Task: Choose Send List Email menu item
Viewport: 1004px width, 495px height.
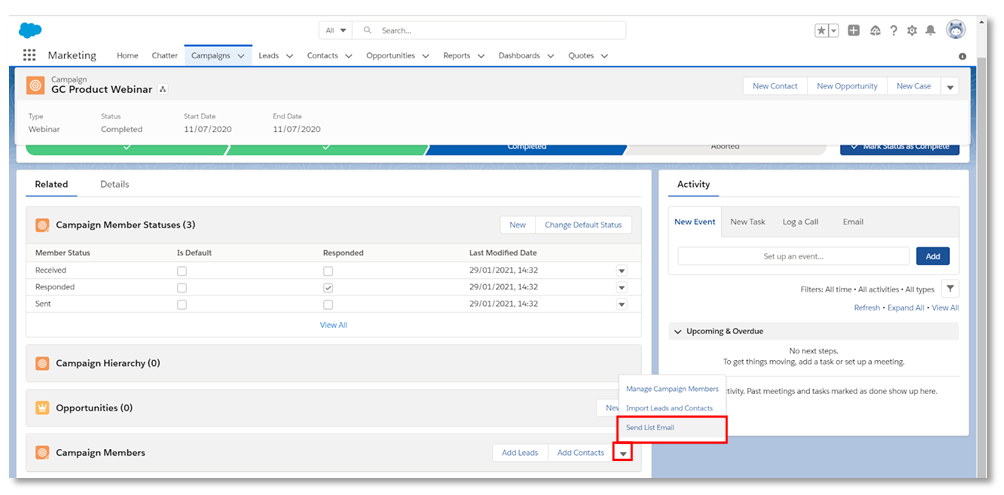Action: [672, 428]
